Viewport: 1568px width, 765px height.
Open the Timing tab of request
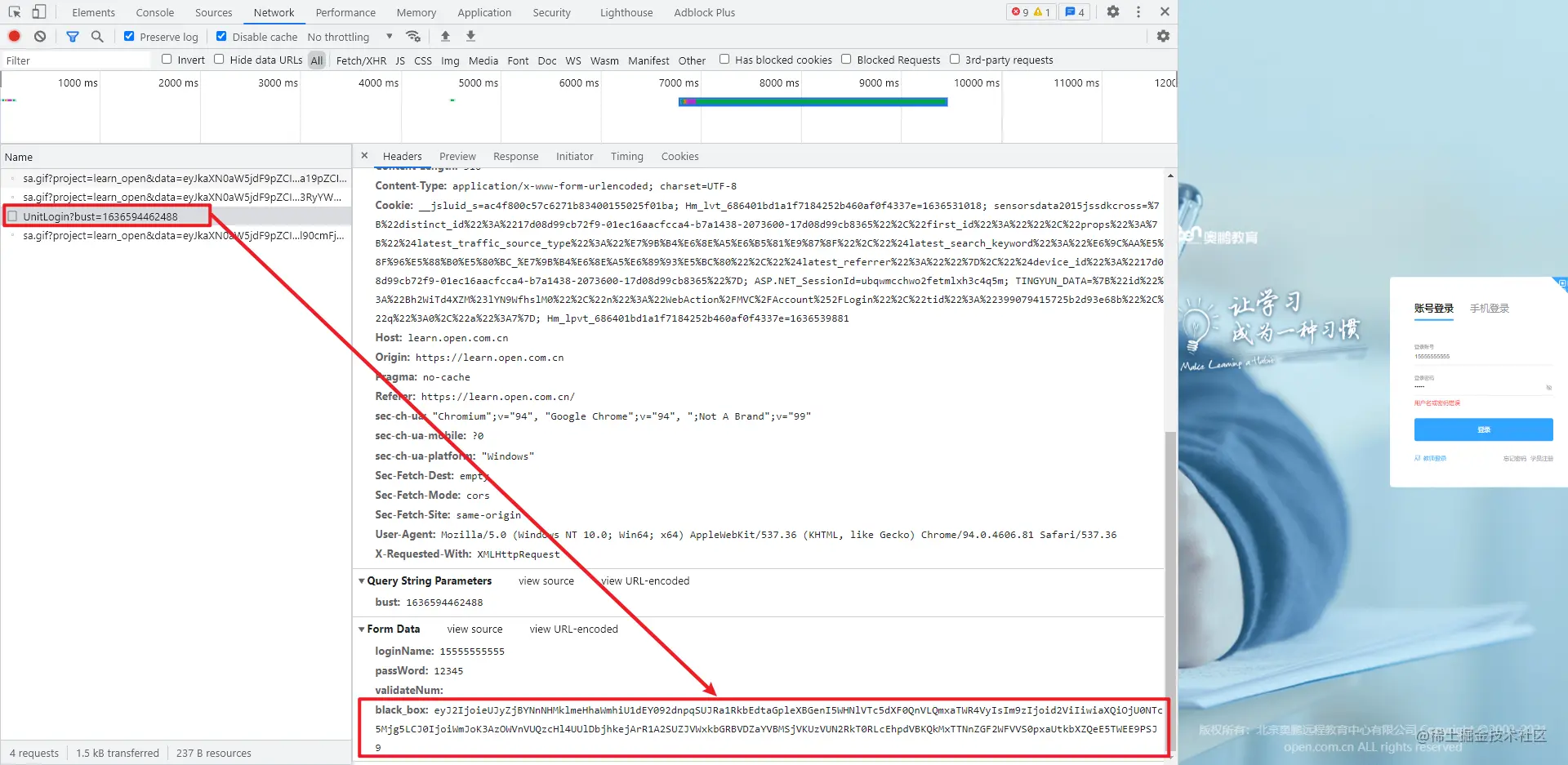[627, 156]
